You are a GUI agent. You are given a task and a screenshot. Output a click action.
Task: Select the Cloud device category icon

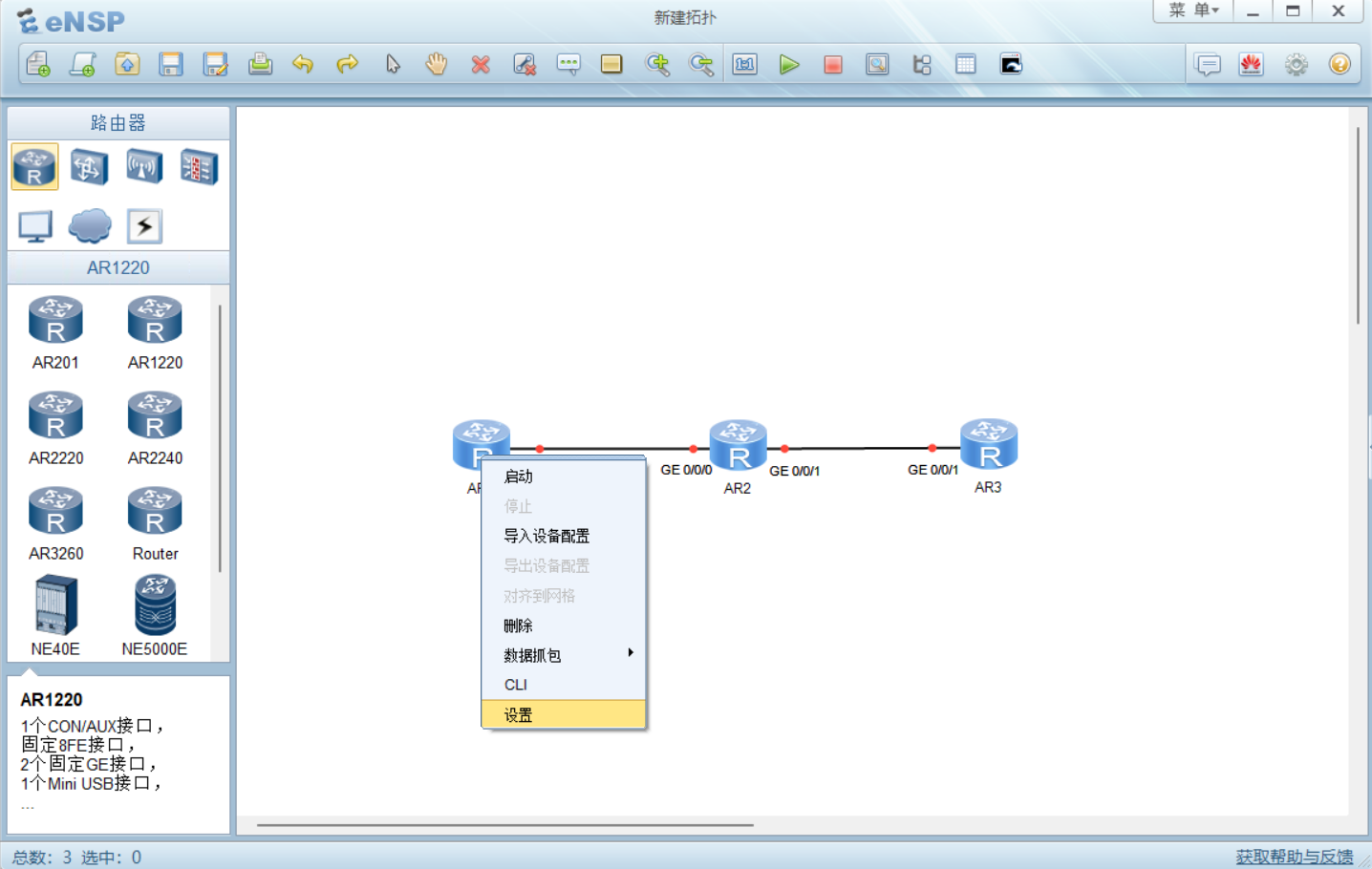coord(90,226)
